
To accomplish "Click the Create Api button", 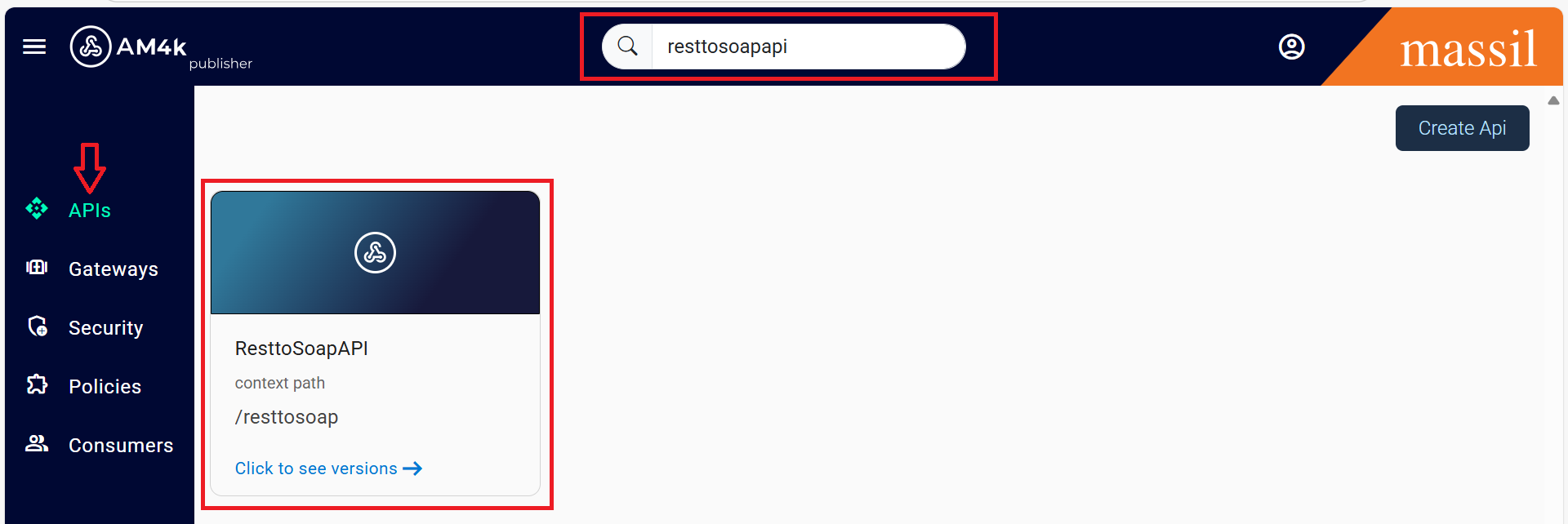I will click(x=1462, y=128).
